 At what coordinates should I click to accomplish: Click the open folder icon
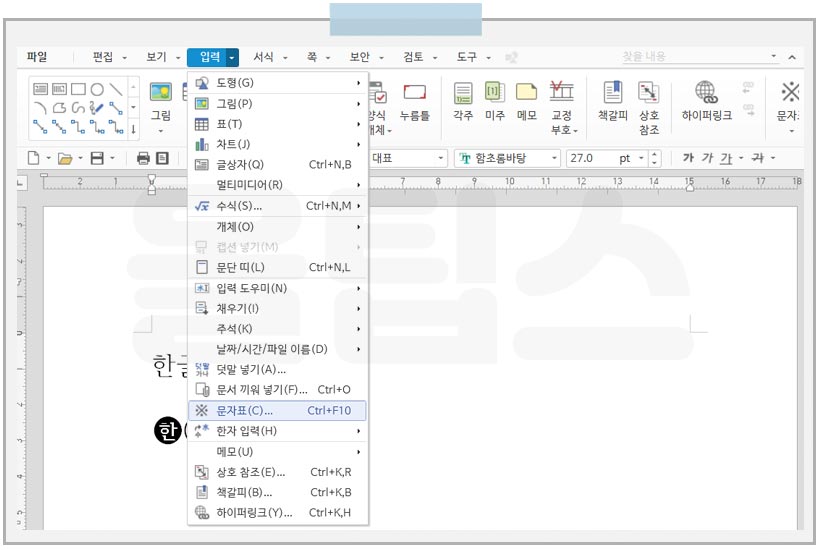[65, 158]
